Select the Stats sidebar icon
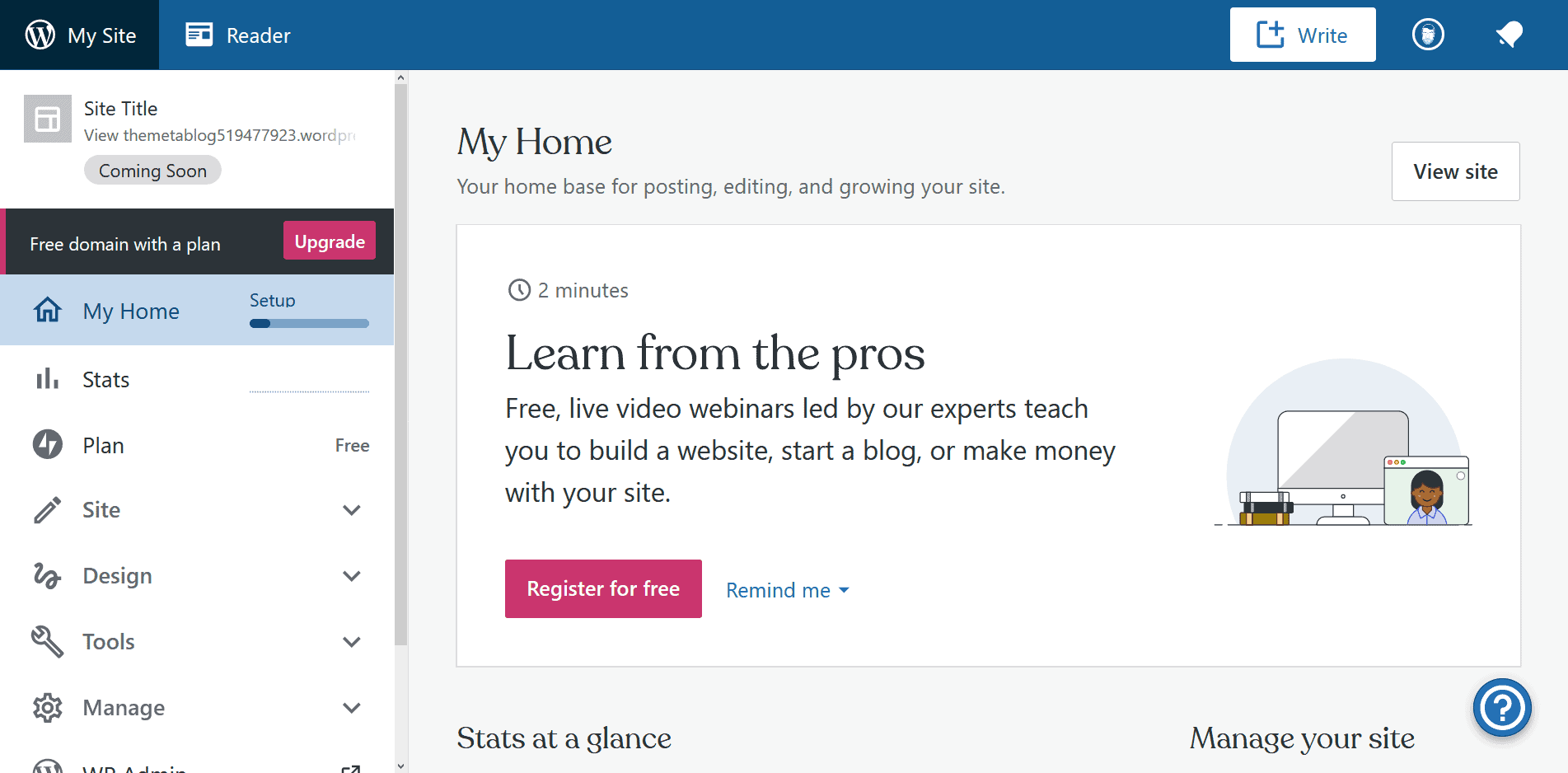 pyautogui.click(x=47, y=379)
